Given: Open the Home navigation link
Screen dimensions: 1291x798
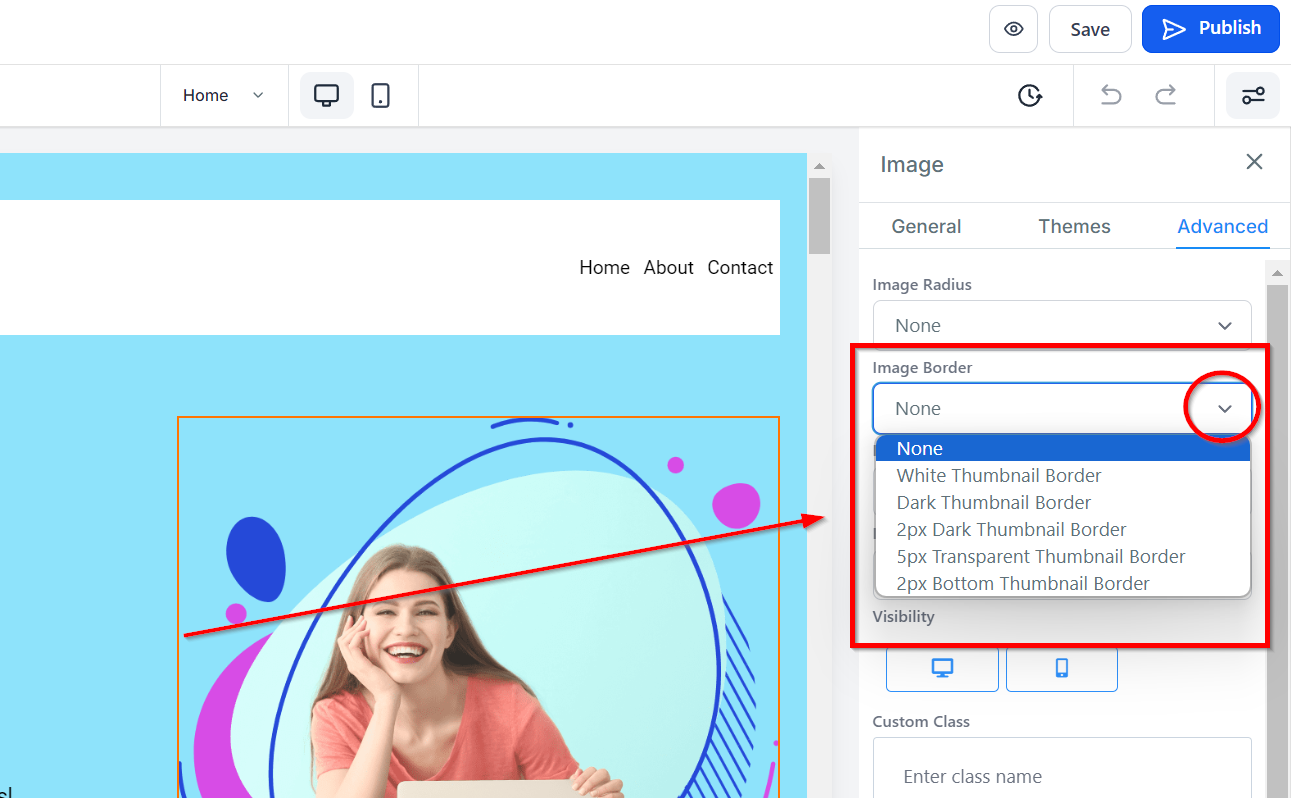Looking at the screenshot, I should coord(604,268).
